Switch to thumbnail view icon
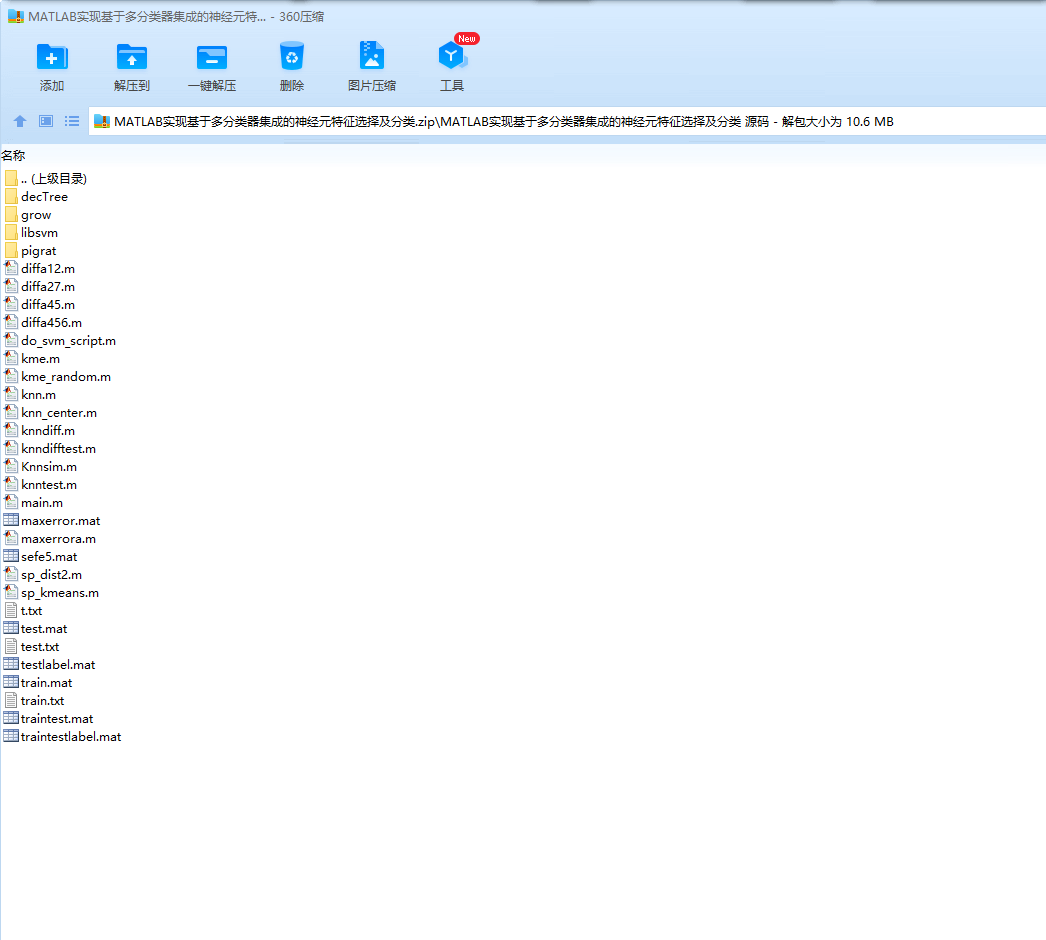Image resolution: width=1046 pixels, height=940 pixels. 46,121
